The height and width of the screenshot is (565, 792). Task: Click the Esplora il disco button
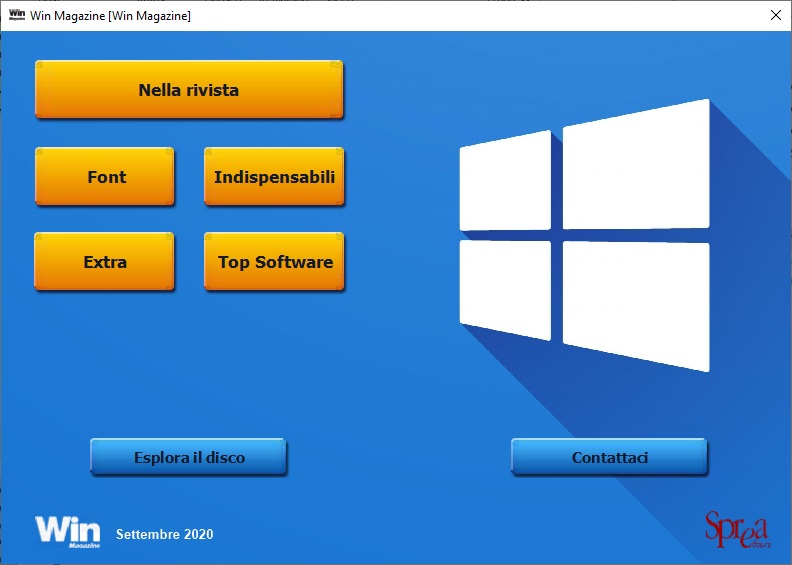click(x=188, y=457)
